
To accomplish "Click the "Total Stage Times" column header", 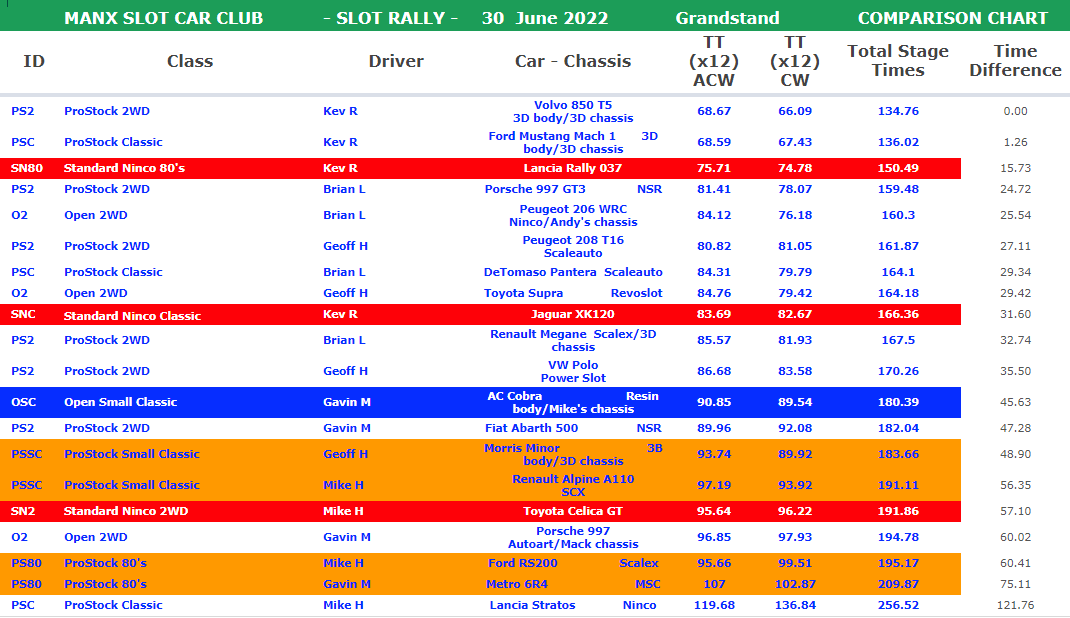I will (x=897, y=61).
